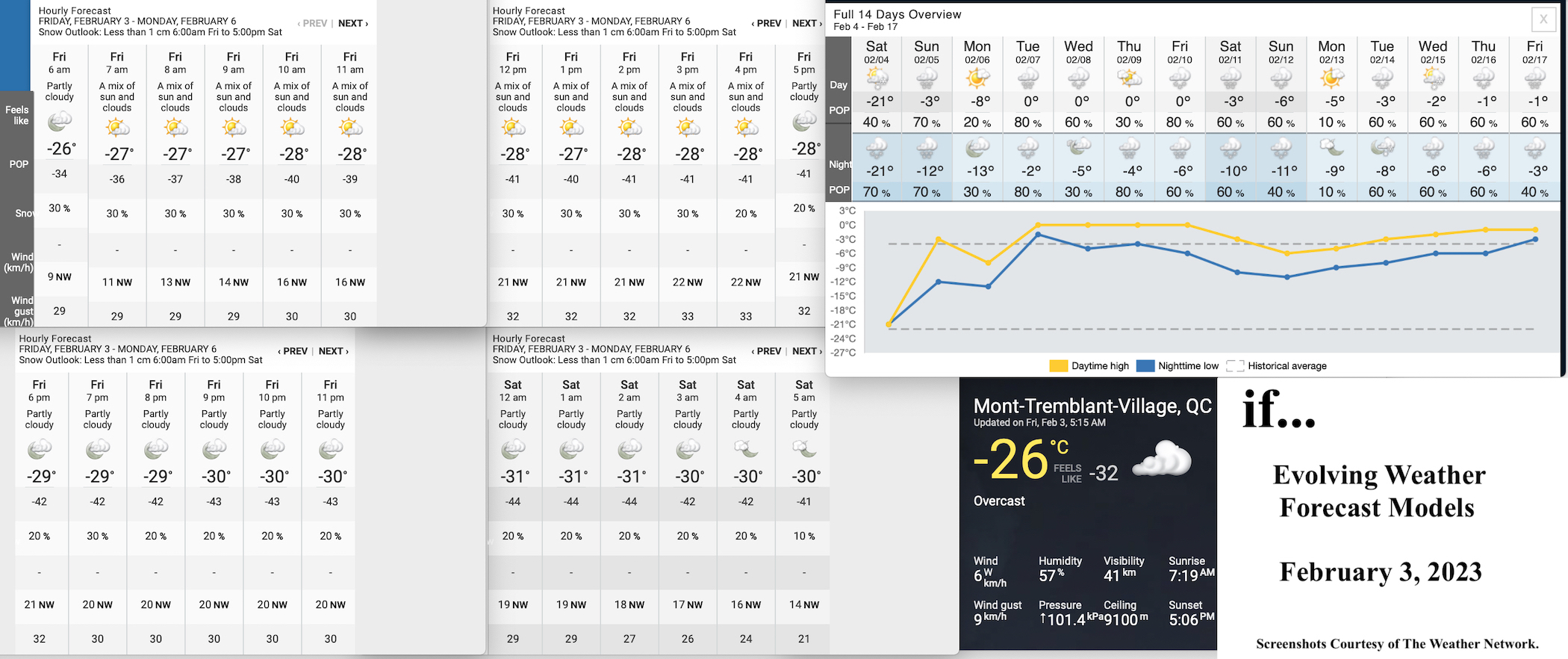Click the Nighttime low blue legend swatch

pyautogui.click(x=1145, y=366)
